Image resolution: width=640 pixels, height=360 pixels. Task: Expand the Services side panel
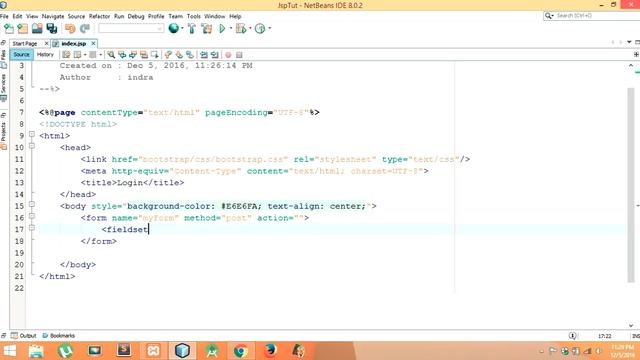point(4,87)
